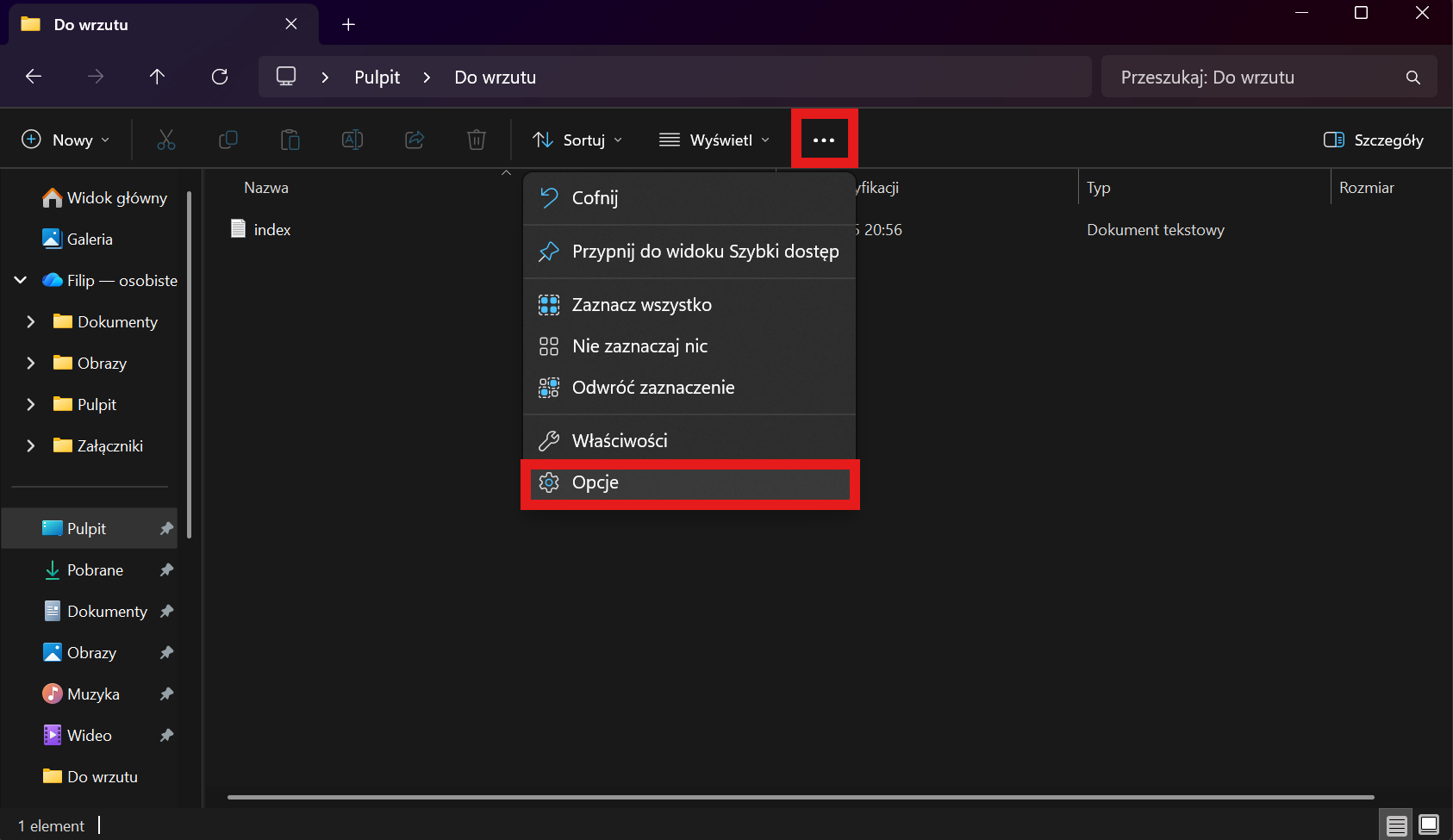Open the three-dots more options menu
The image size is (1453, 840).
[824, 140]
